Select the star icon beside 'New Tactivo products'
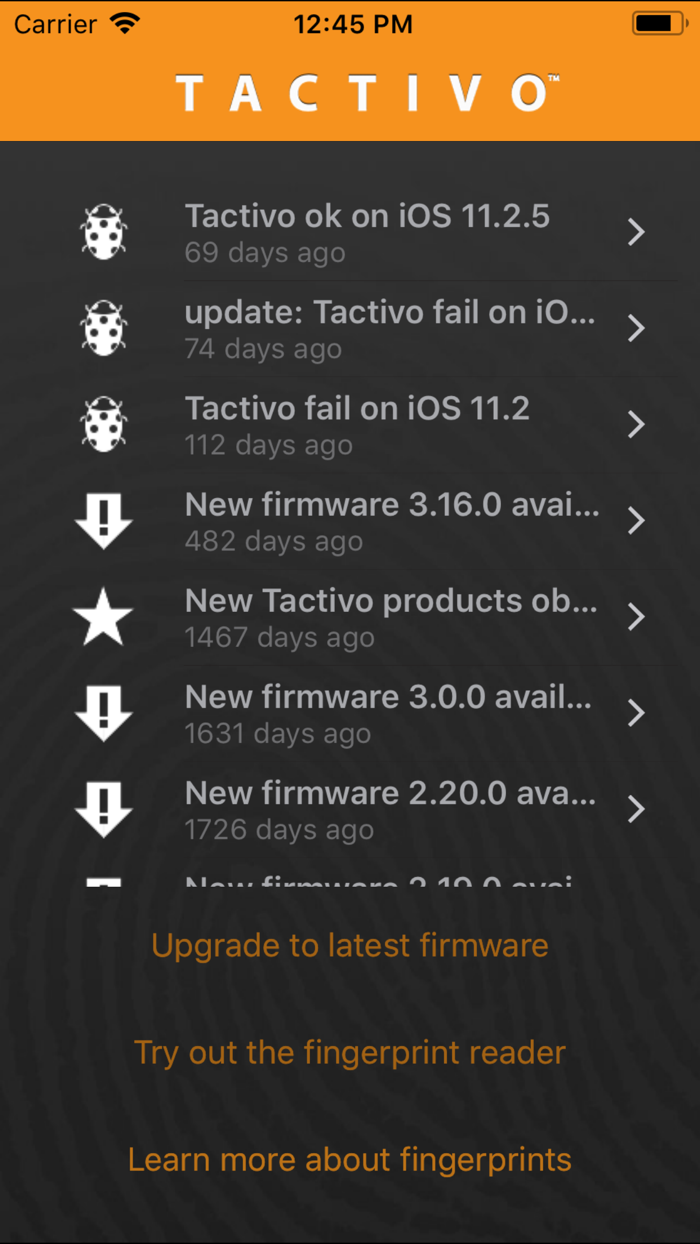The width and height of the screenshot is (700, 1244). point(103,616)
